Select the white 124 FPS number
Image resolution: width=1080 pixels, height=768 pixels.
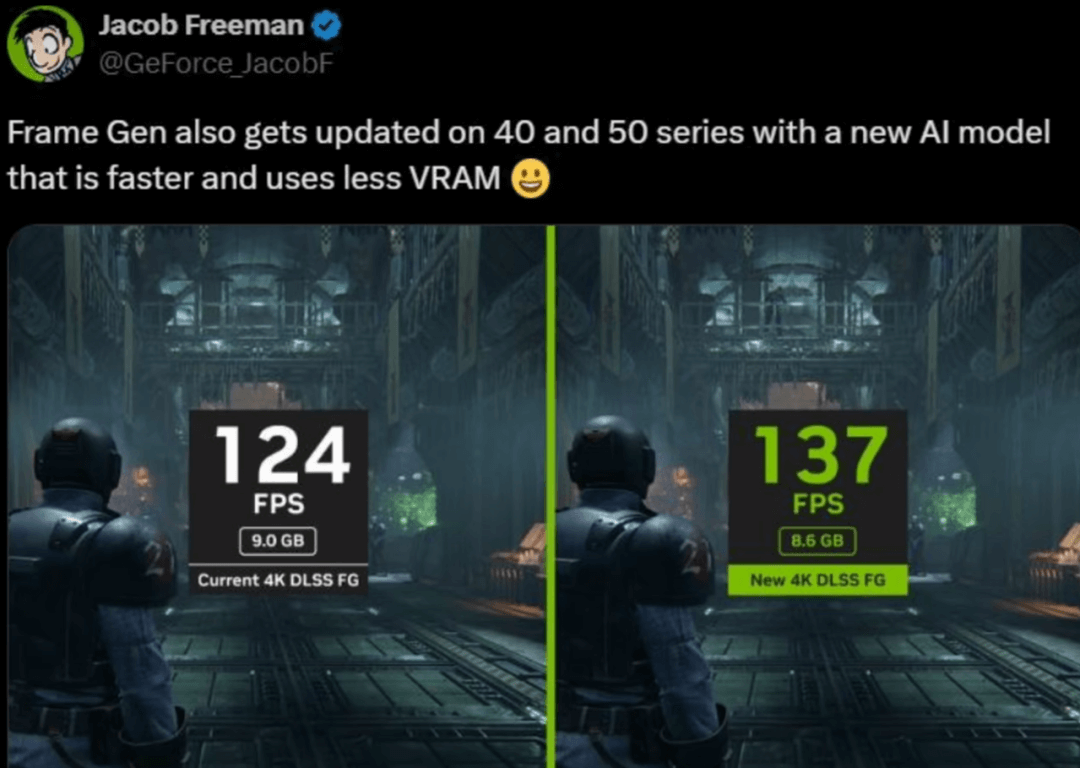click(x=282, y=455)
